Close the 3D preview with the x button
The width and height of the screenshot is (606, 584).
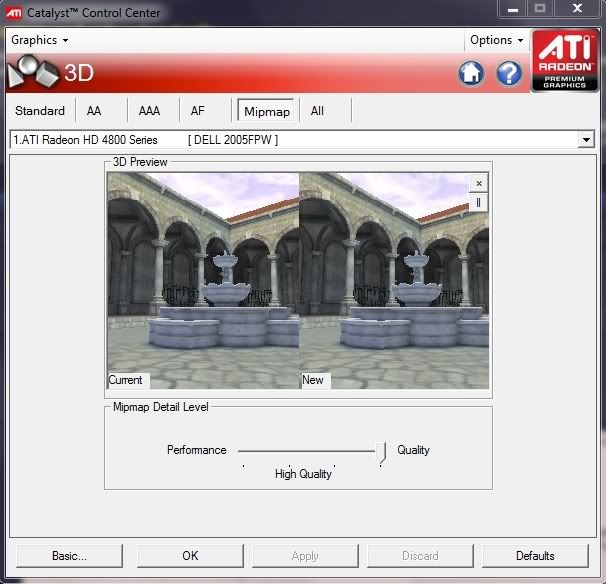pos(479,183)
